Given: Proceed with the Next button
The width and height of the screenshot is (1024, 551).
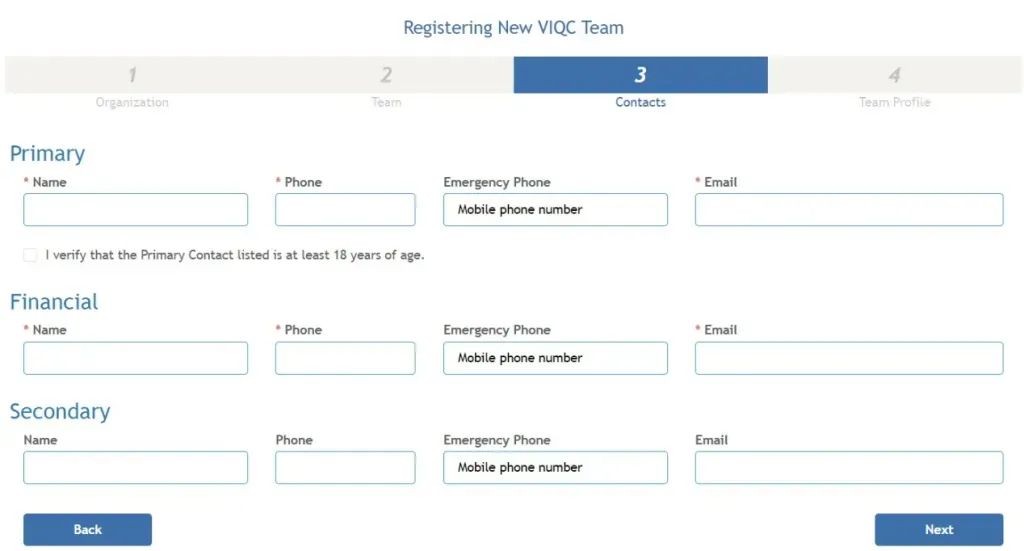Looking at the screenshot, I should (x=939, y=529).
